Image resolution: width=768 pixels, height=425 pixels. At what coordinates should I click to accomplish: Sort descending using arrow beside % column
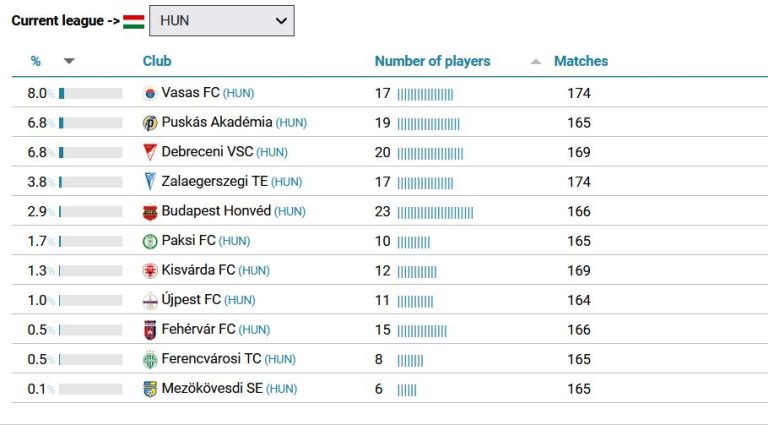click(69, 61)
